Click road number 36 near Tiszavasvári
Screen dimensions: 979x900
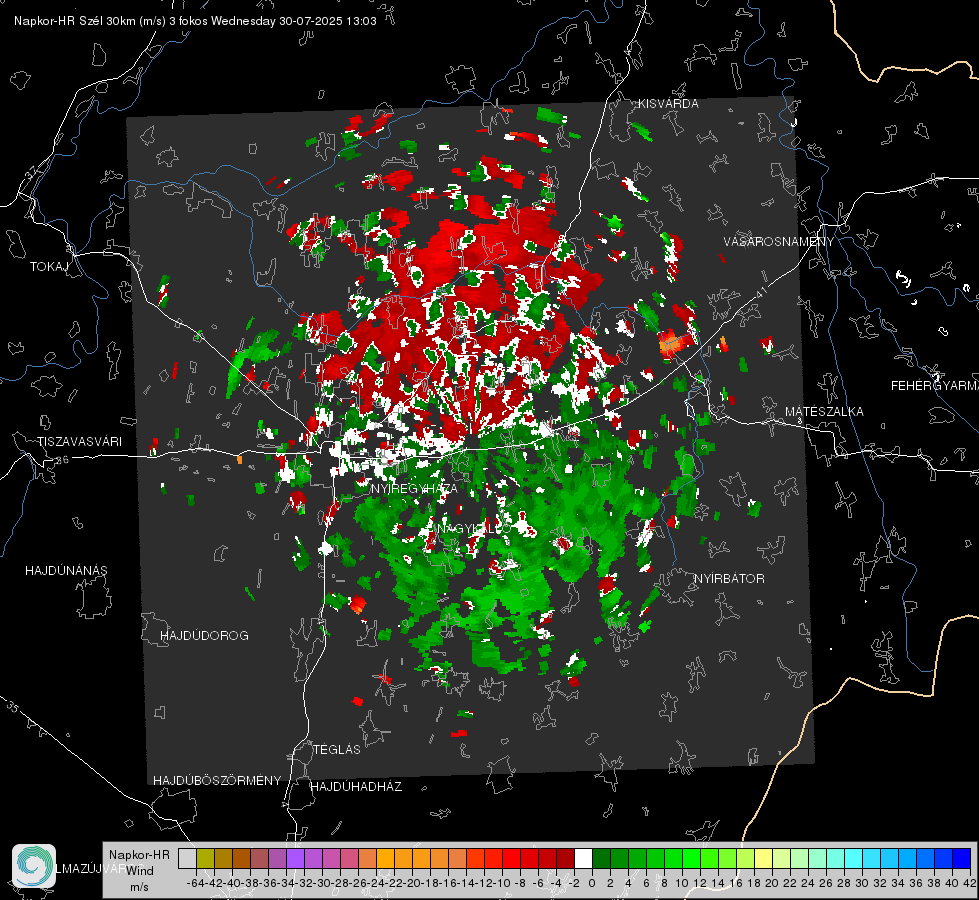[62, 460]
